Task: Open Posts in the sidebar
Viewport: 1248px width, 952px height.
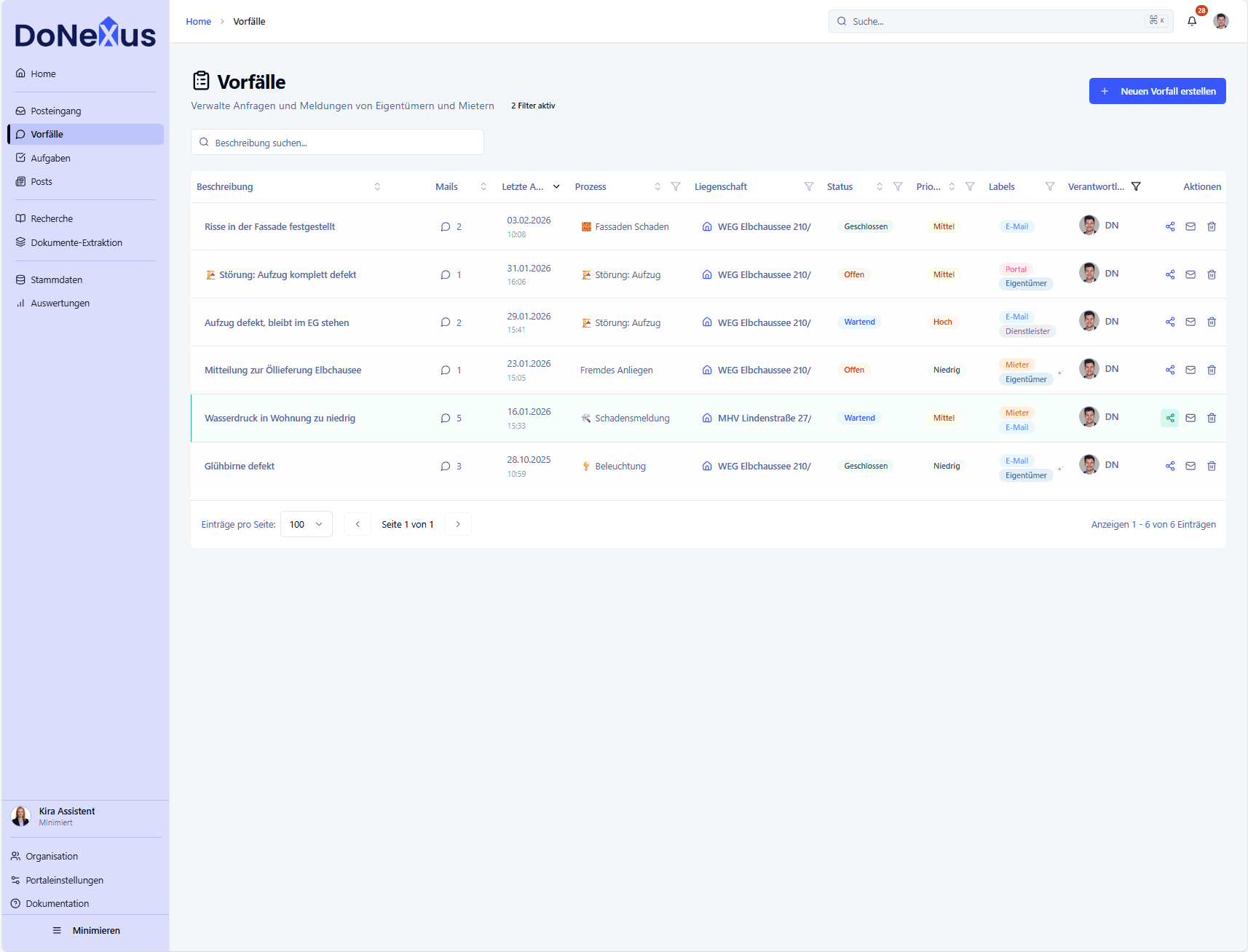Action: click(x=84, y=181)
